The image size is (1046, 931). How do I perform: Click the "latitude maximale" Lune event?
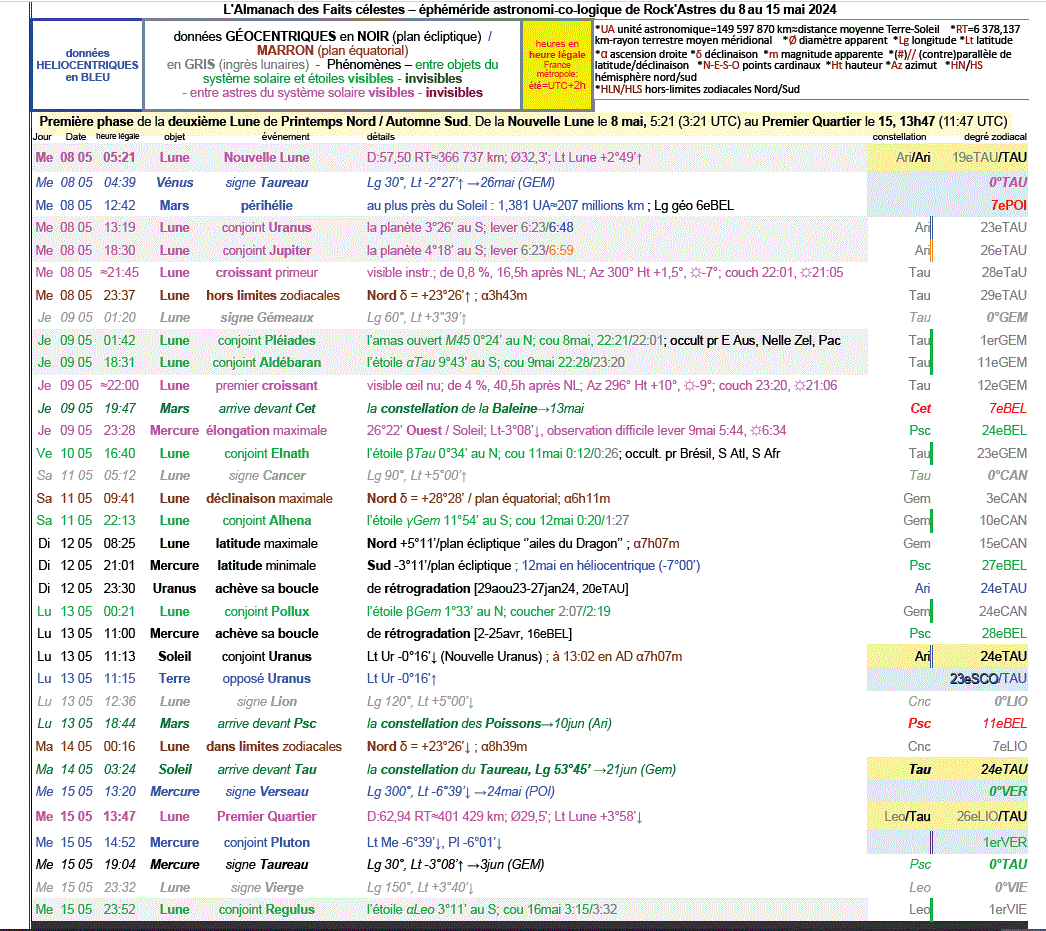(267, 544)
